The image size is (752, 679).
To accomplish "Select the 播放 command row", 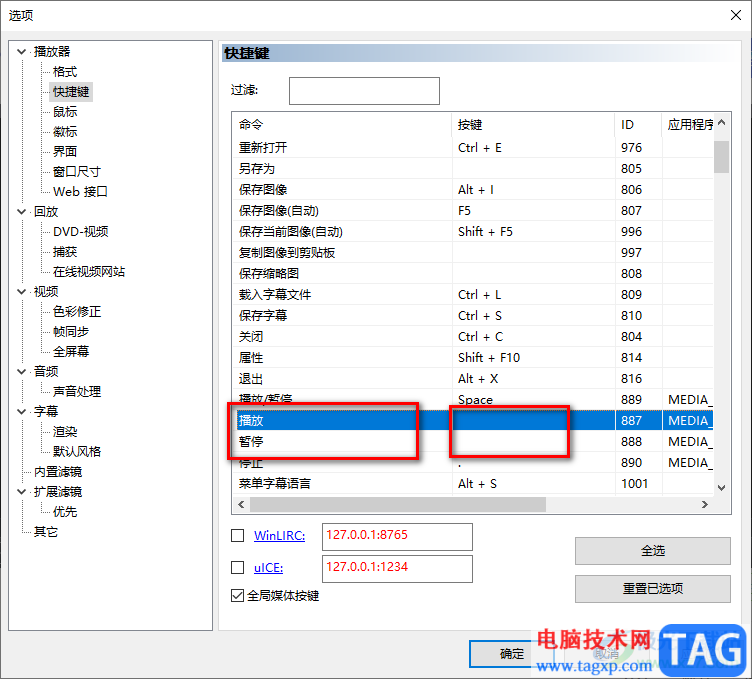I will [x=472, y=421].
